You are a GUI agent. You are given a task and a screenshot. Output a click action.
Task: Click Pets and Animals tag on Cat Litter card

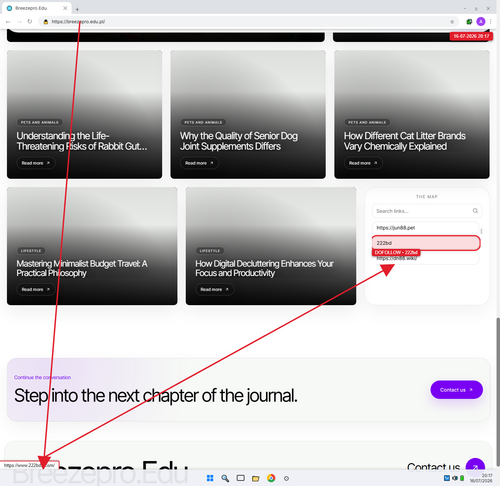pos(367,122)
